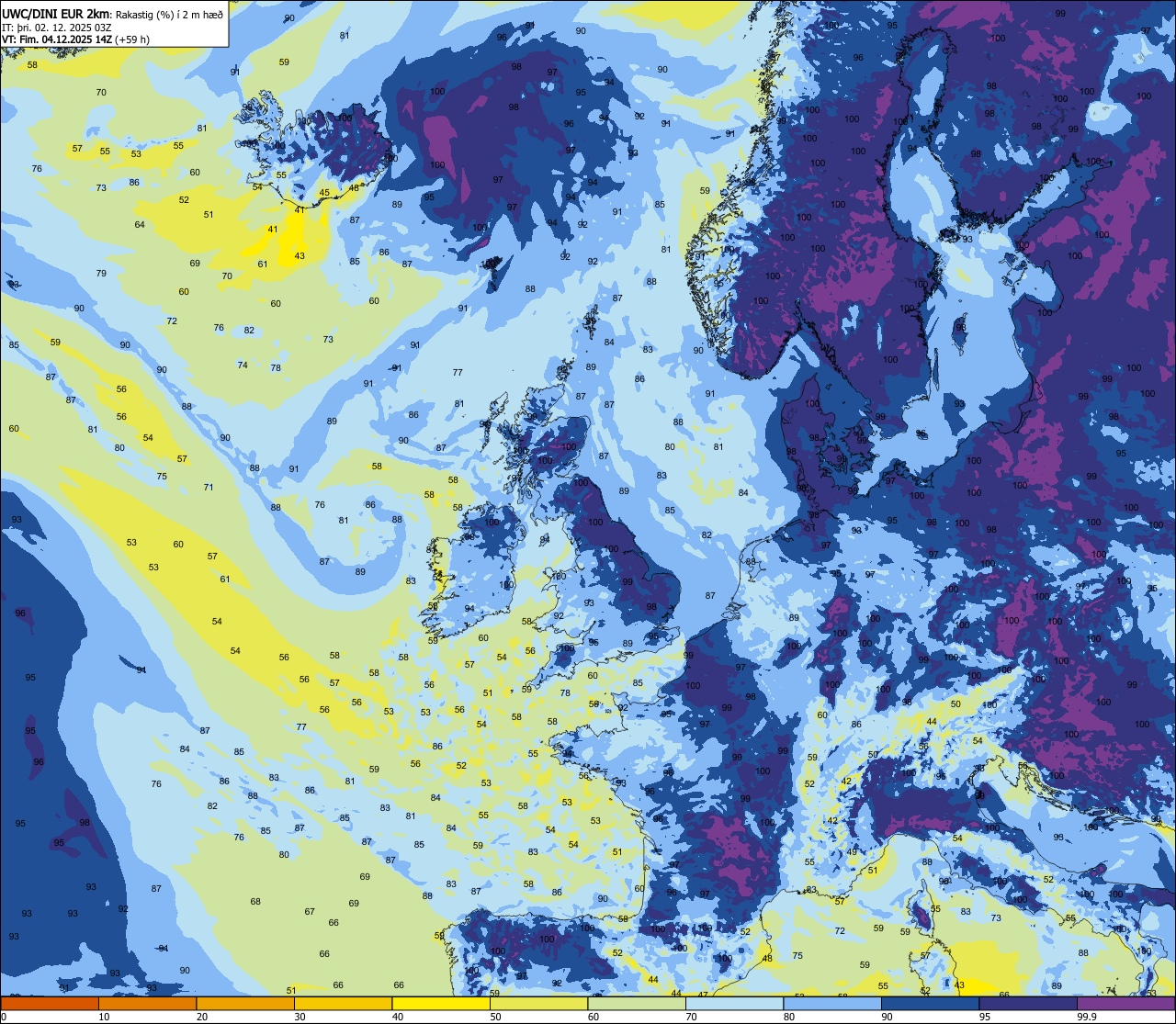Click the navy 95–99.9 legend swatch

click(1028, 1004)
